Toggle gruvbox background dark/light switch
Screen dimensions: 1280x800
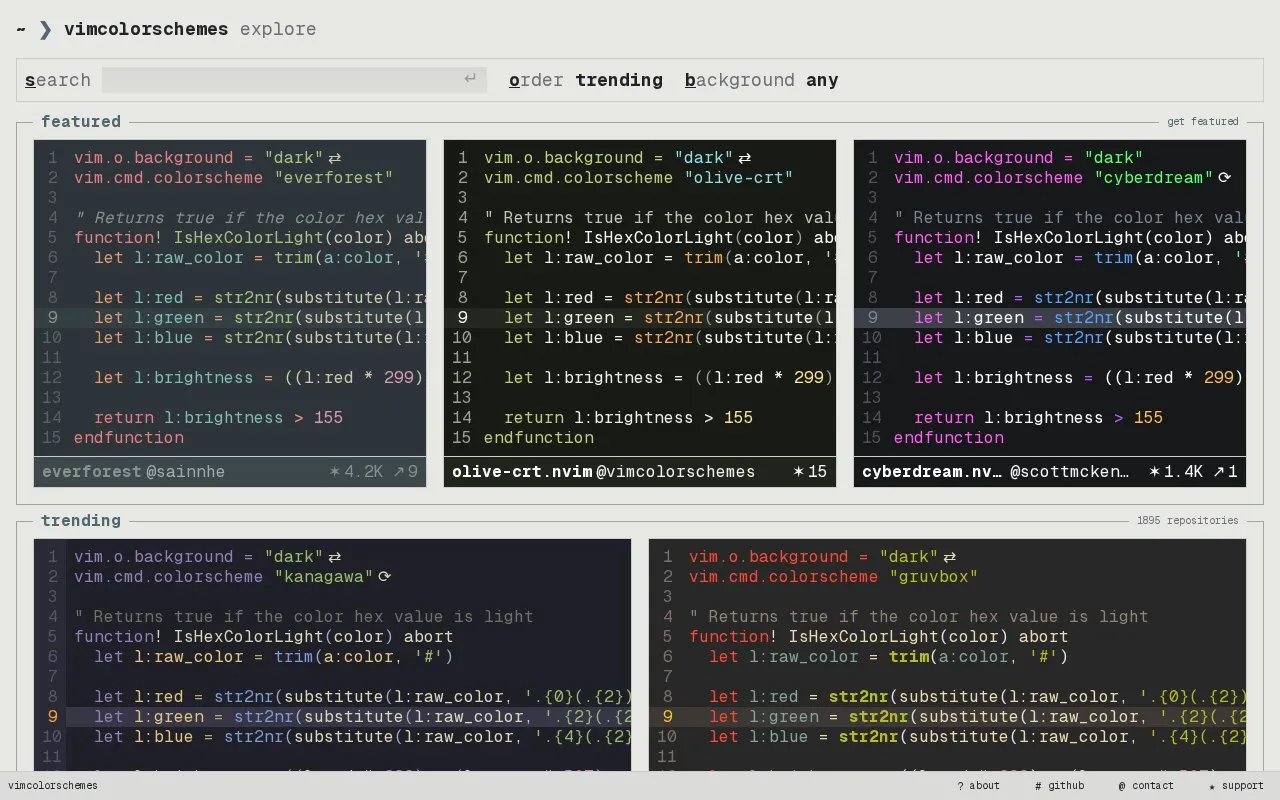click(x=950, y=557)
